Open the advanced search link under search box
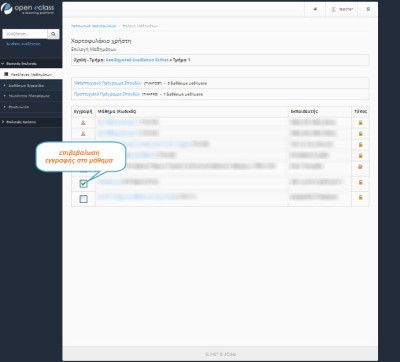 point(23,44)
